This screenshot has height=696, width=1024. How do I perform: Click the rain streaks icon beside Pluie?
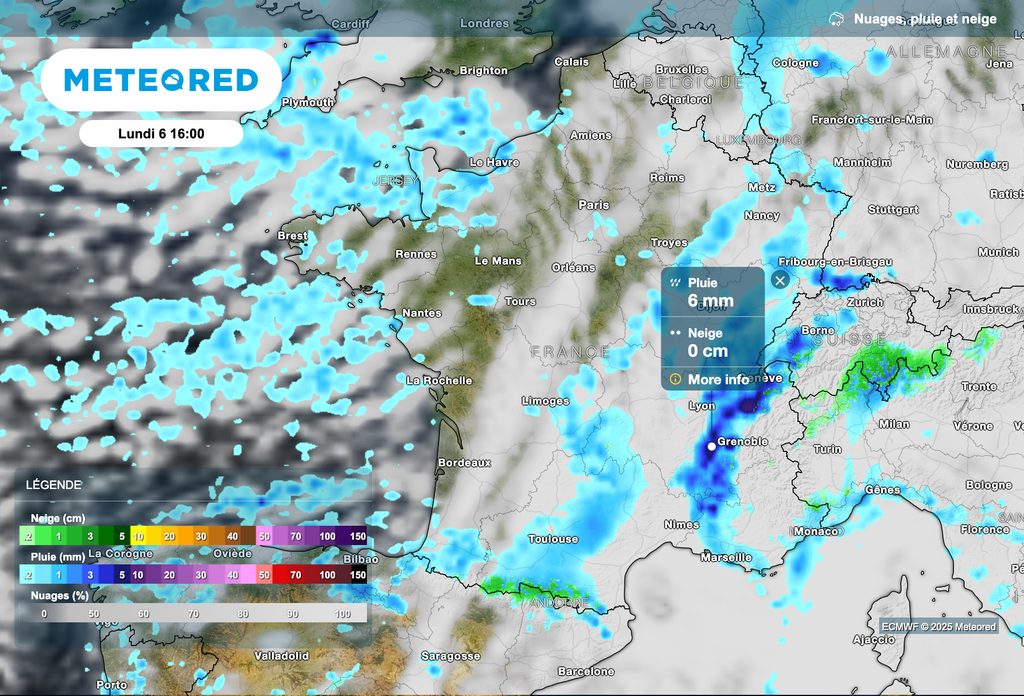click(677, 282)
